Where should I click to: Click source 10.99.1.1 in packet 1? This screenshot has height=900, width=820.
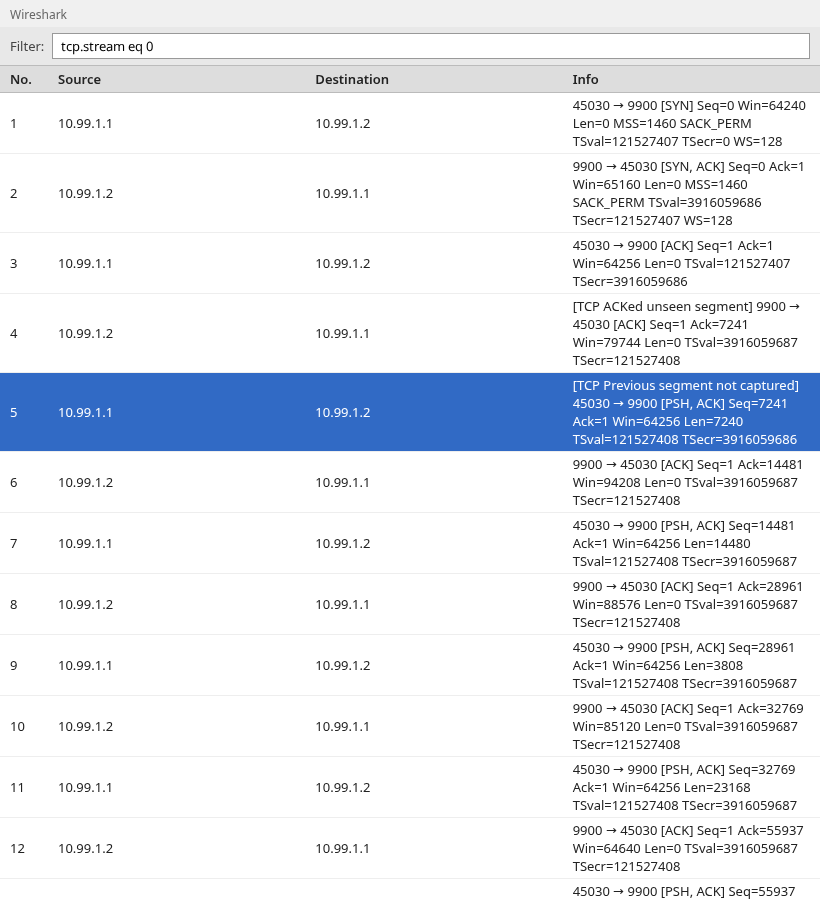[x=85, y=123]
